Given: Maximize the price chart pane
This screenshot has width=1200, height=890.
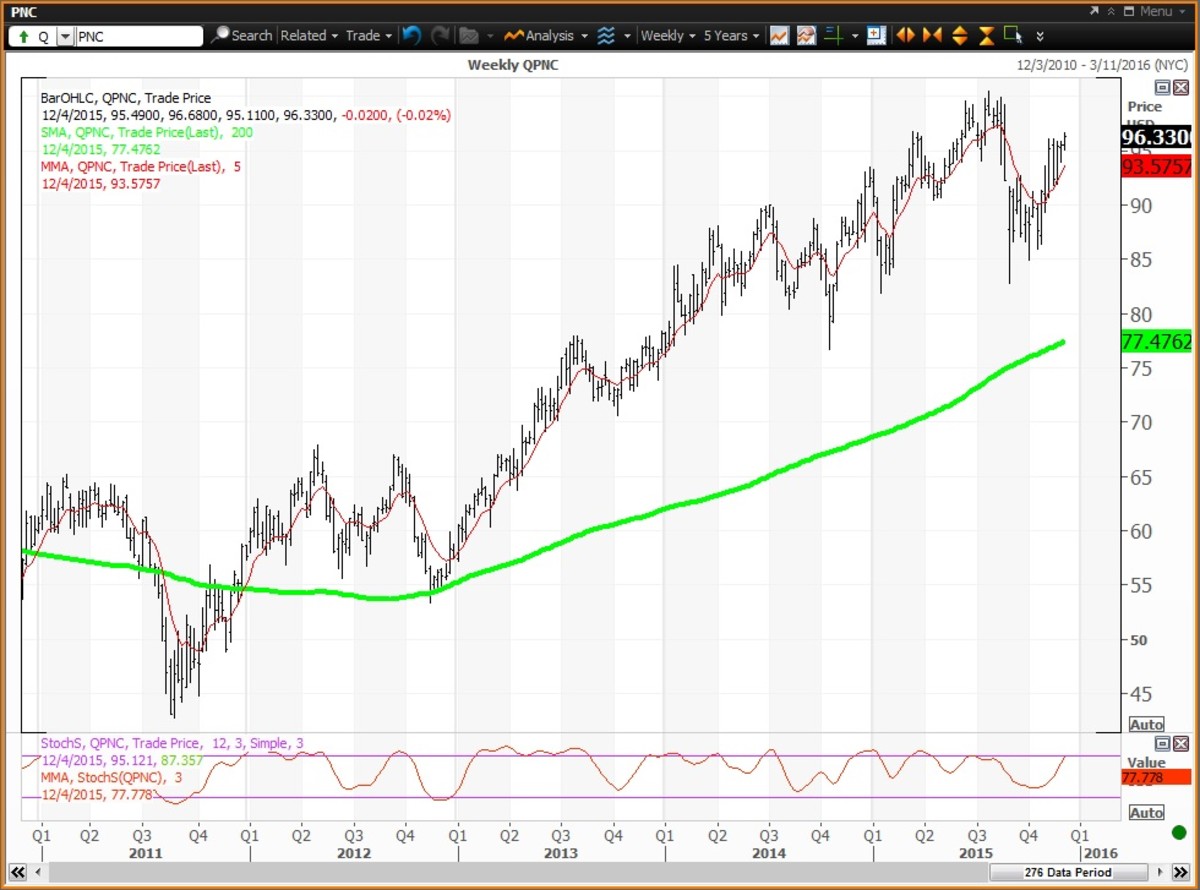Looking at the screenshot, I should pyautogui.click(x=1162, y=88).
